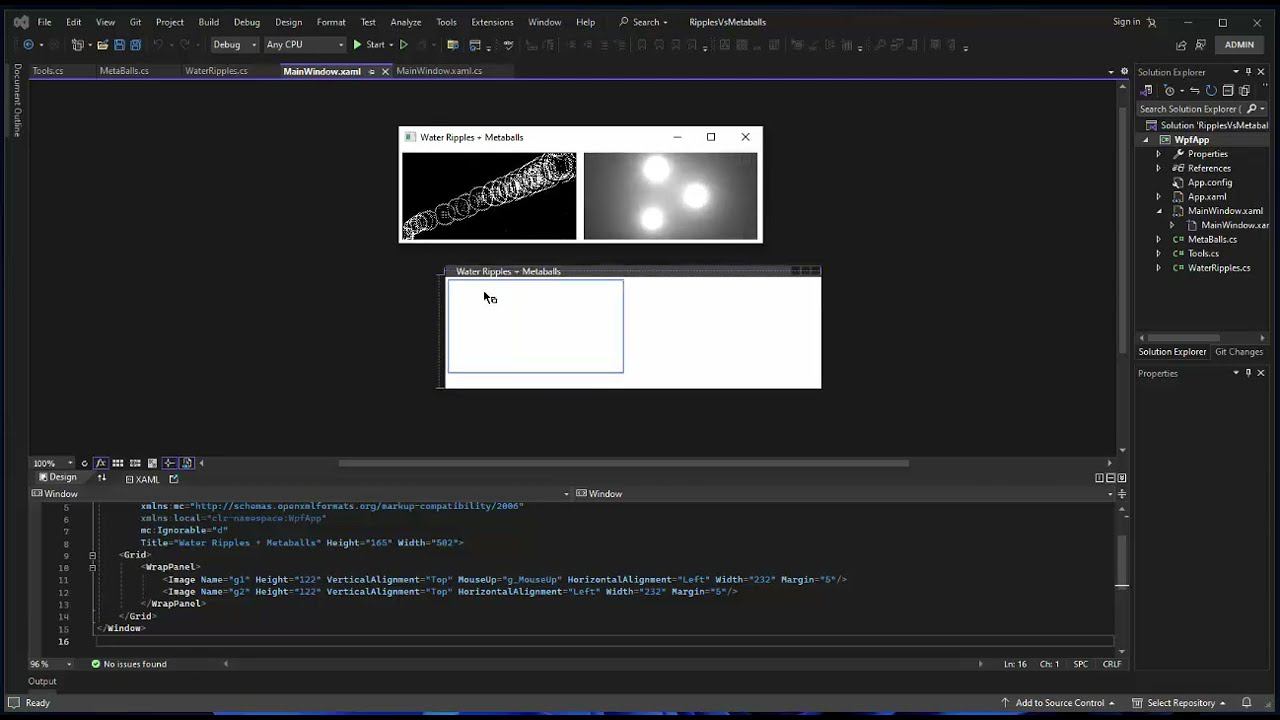The image size is (1280, 720).
Task: Click Start Without Debugging outline play icon
Action: click(404, 45)
